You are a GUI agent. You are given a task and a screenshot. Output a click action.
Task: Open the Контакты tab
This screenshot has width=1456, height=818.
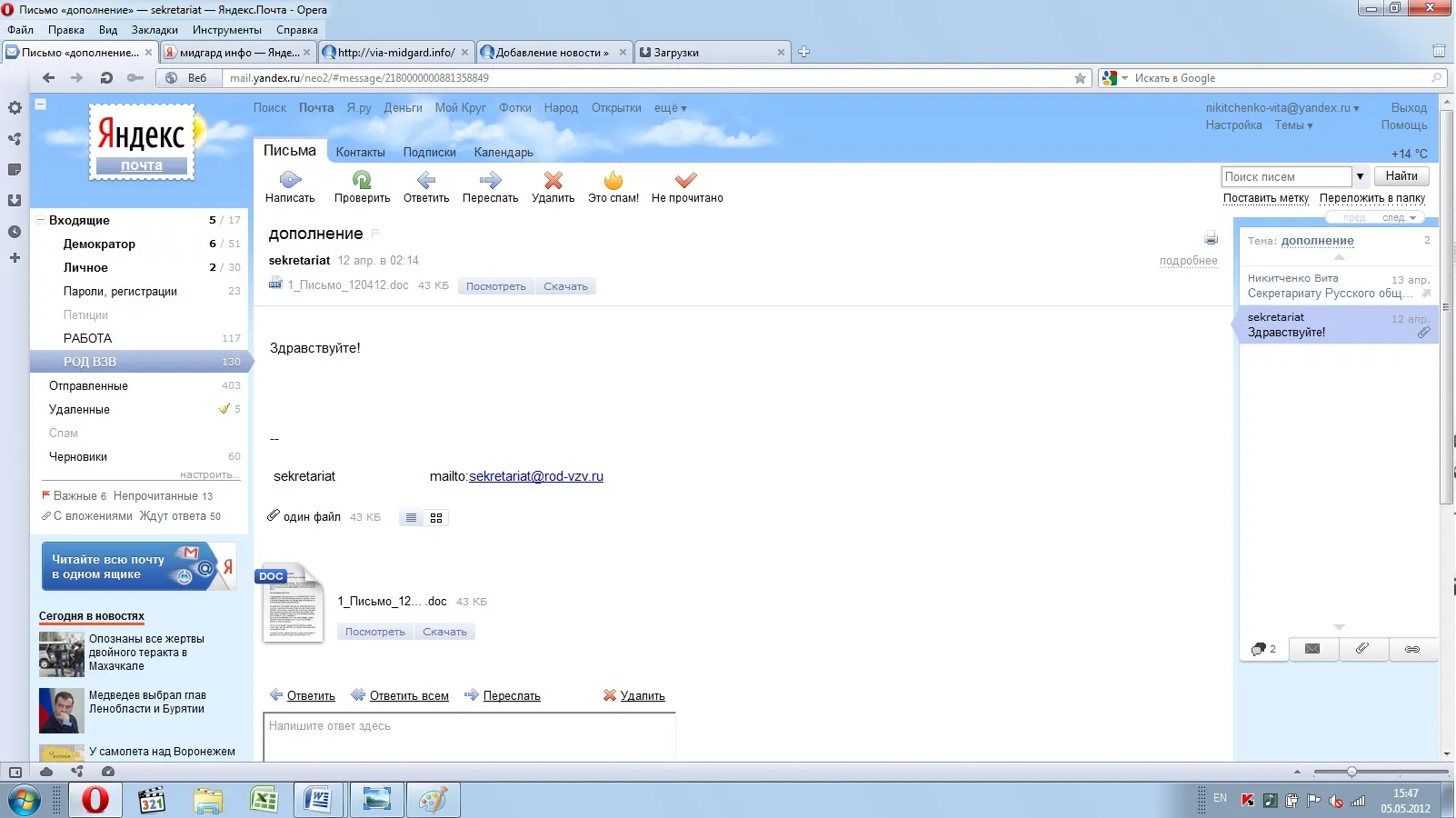[x=360, y=153]
